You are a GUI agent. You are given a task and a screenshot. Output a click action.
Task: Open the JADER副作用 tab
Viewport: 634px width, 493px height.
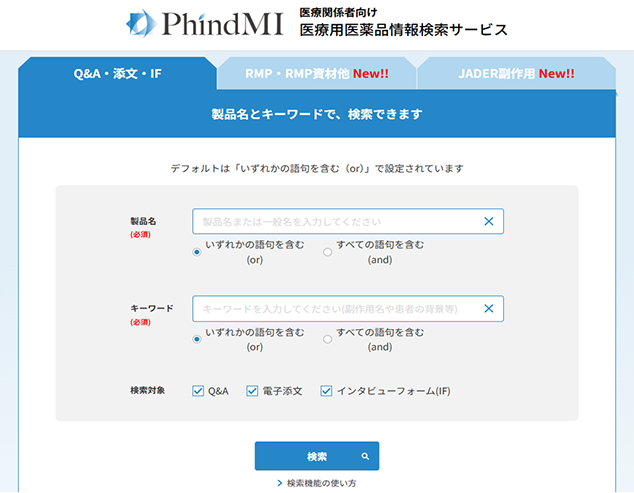click(516, 74)
